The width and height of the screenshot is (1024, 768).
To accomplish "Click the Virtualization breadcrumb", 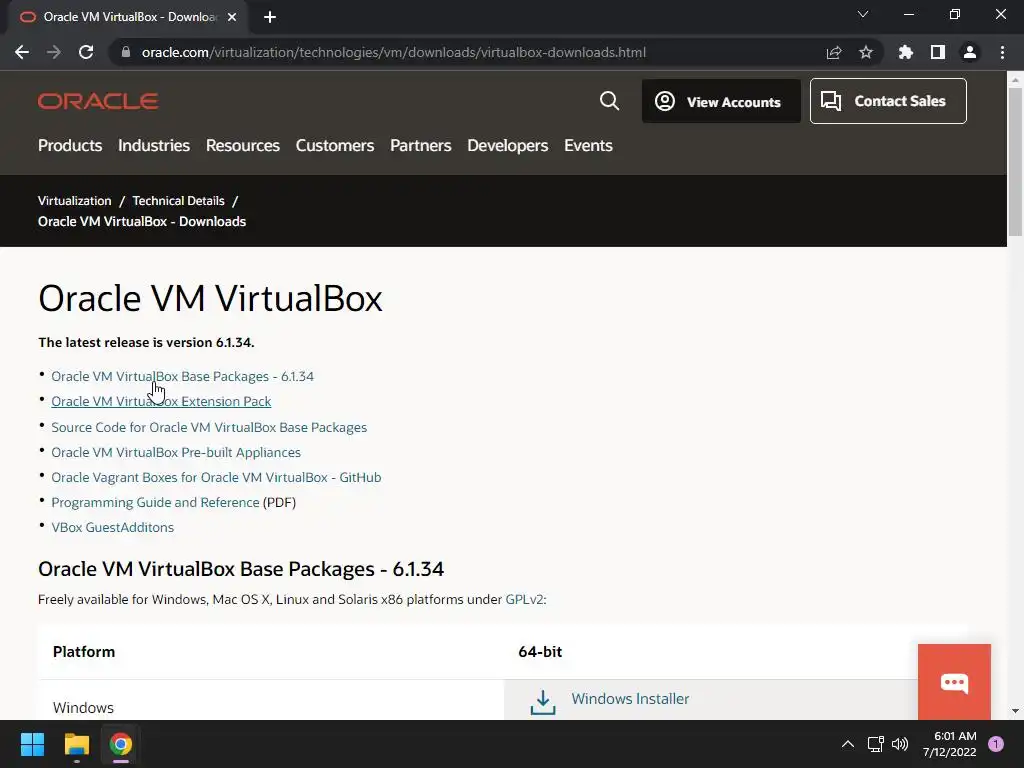I will [74, 200].
